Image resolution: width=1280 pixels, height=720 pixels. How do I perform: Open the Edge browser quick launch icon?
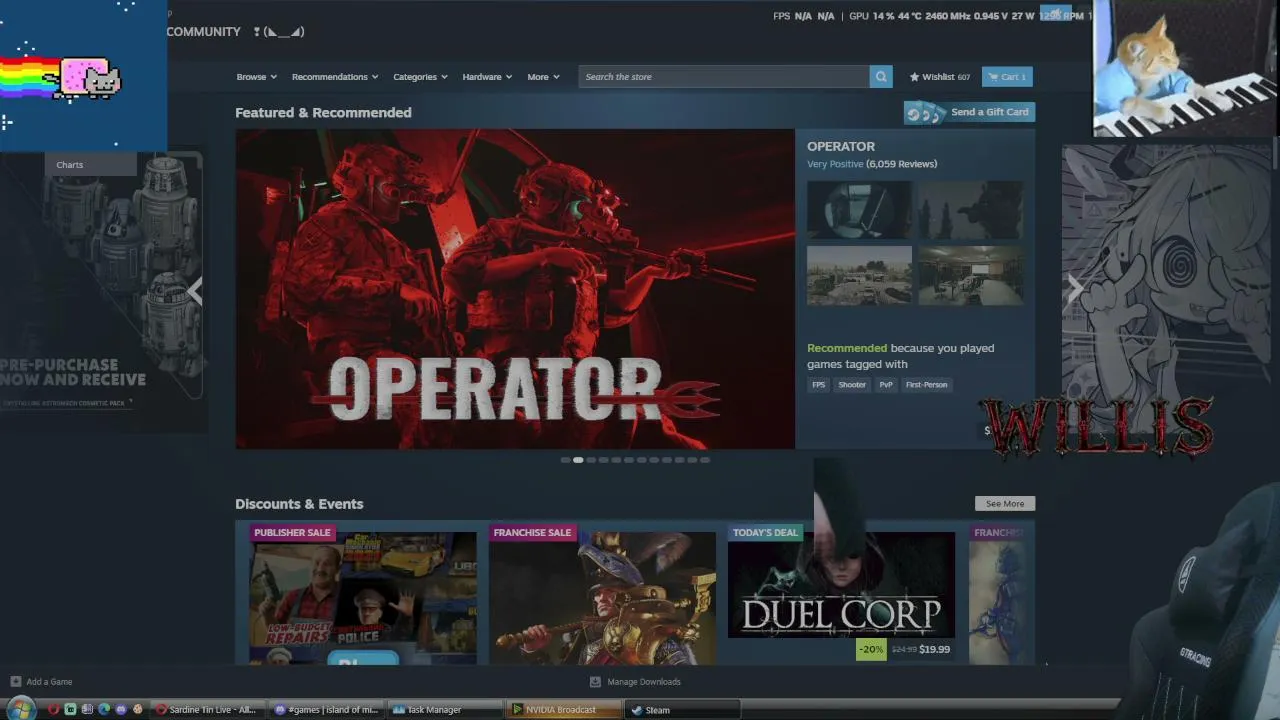click(x=104, y=710)
